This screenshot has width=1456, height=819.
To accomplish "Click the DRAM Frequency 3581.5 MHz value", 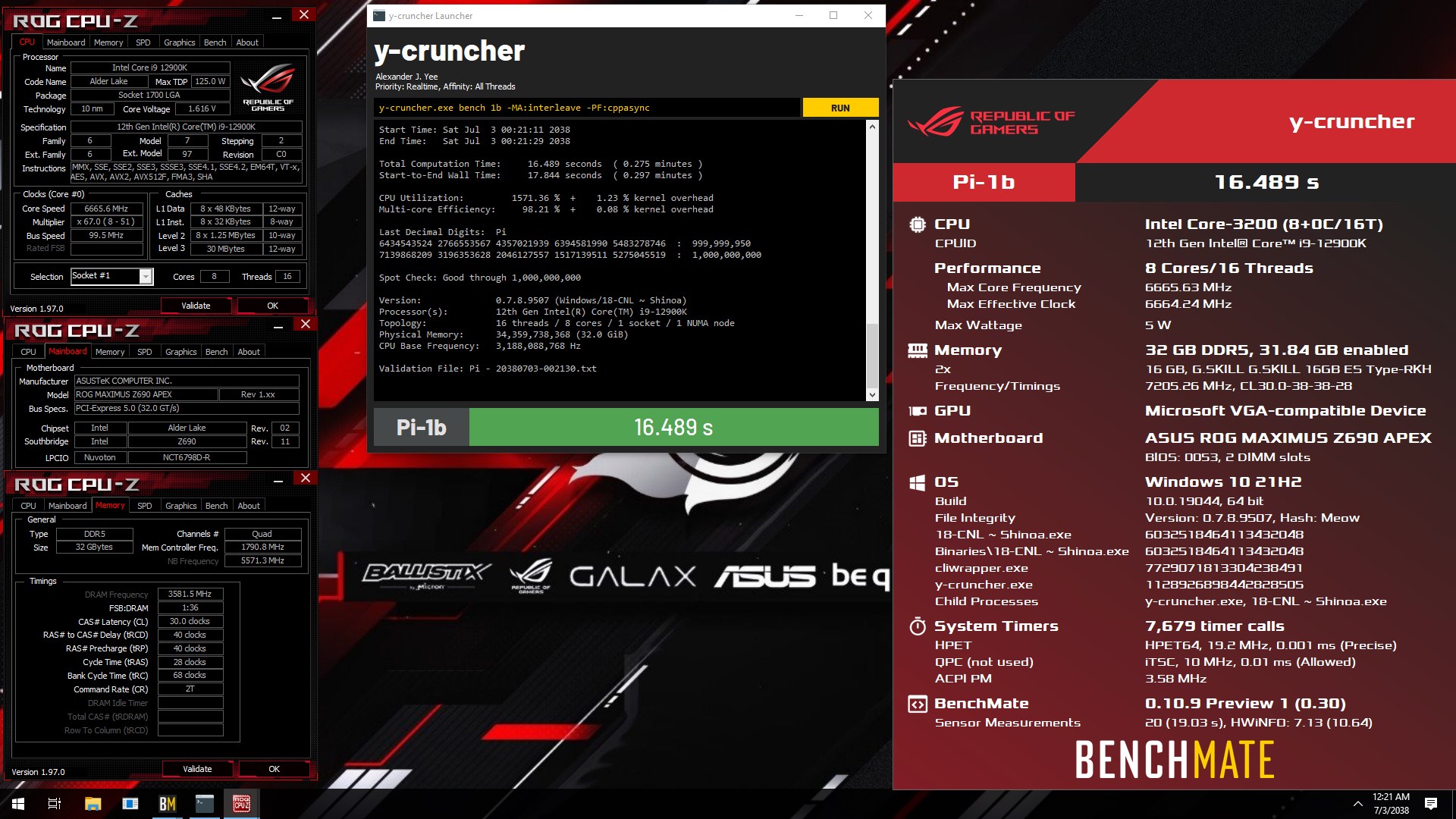I will [x=190, y=595].
